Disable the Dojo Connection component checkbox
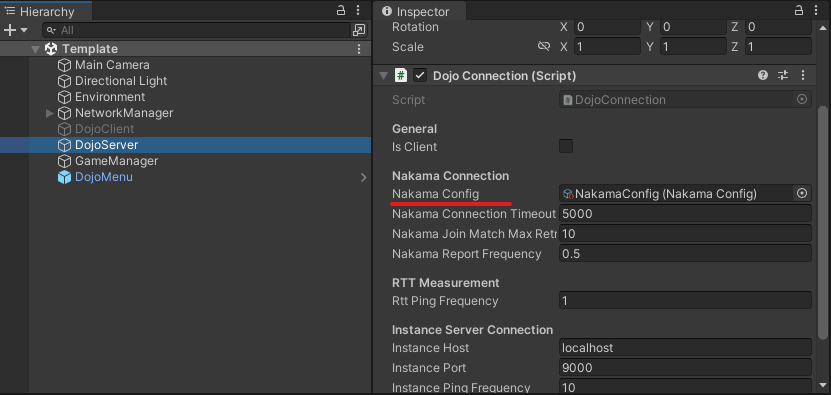This screenshot has width=831, height=395. point(420,76)
